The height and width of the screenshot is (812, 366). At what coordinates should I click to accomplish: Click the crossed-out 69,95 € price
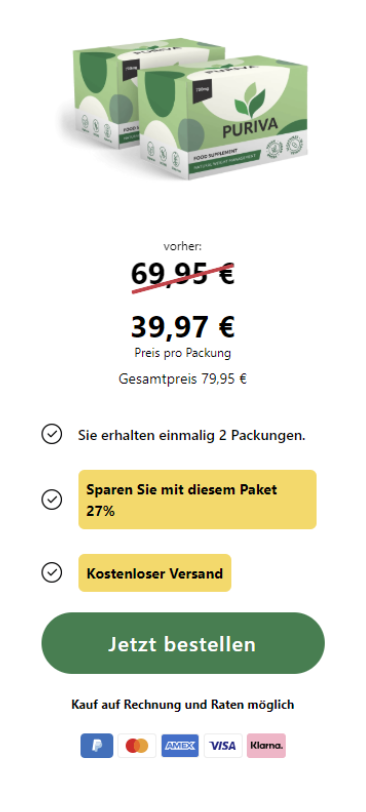click(183, 274)
